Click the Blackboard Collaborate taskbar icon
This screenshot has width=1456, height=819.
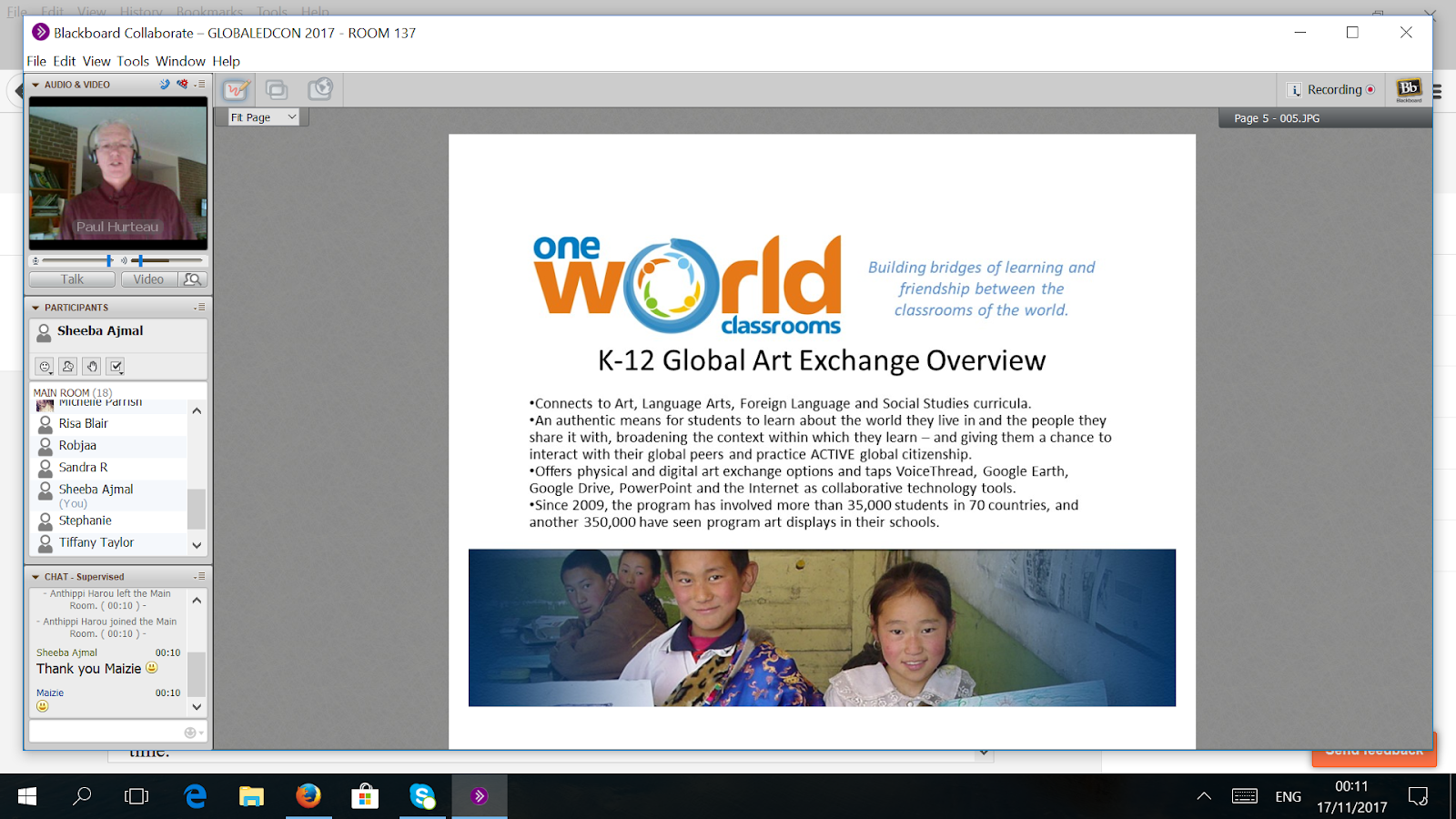pos(480,796)
